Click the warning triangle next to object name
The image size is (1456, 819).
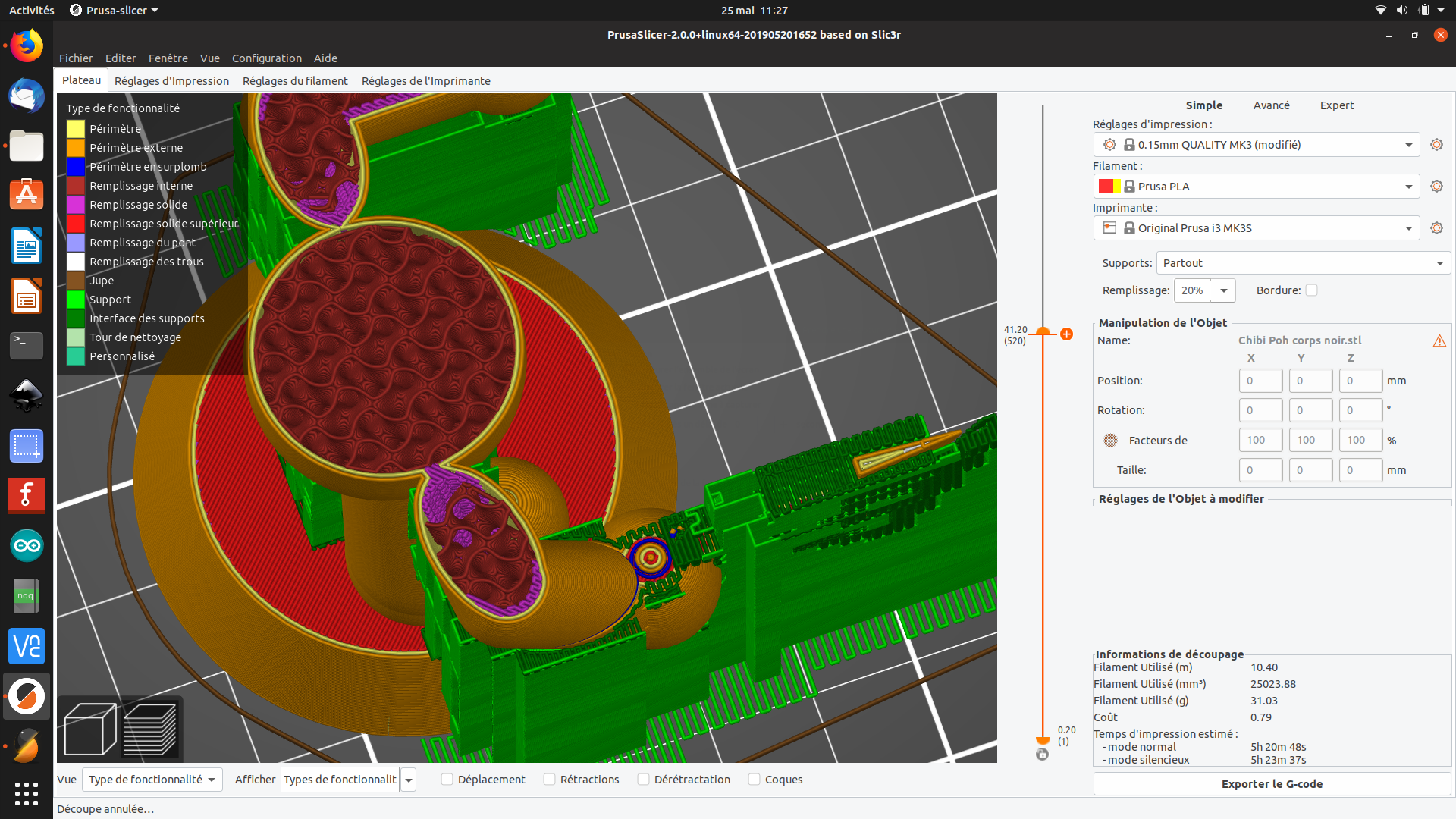point(1439,340)
